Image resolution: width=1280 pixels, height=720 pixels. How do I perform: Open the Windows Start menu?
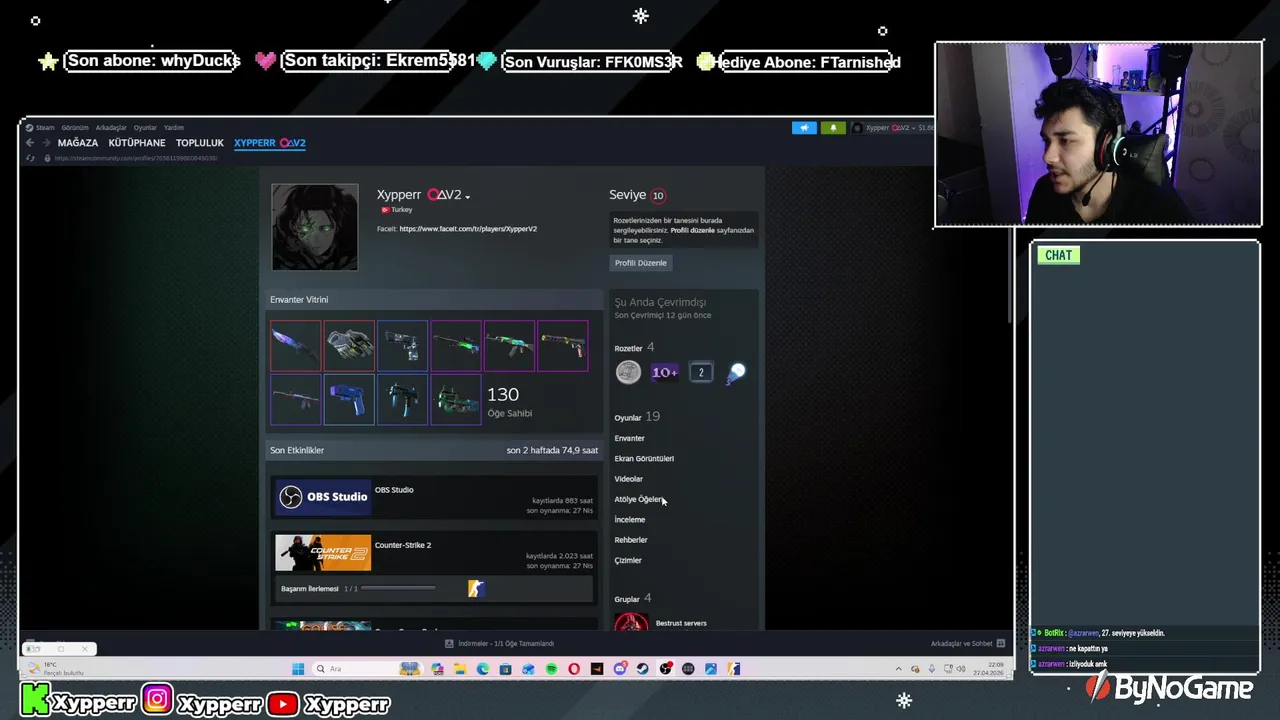point(298,669)
